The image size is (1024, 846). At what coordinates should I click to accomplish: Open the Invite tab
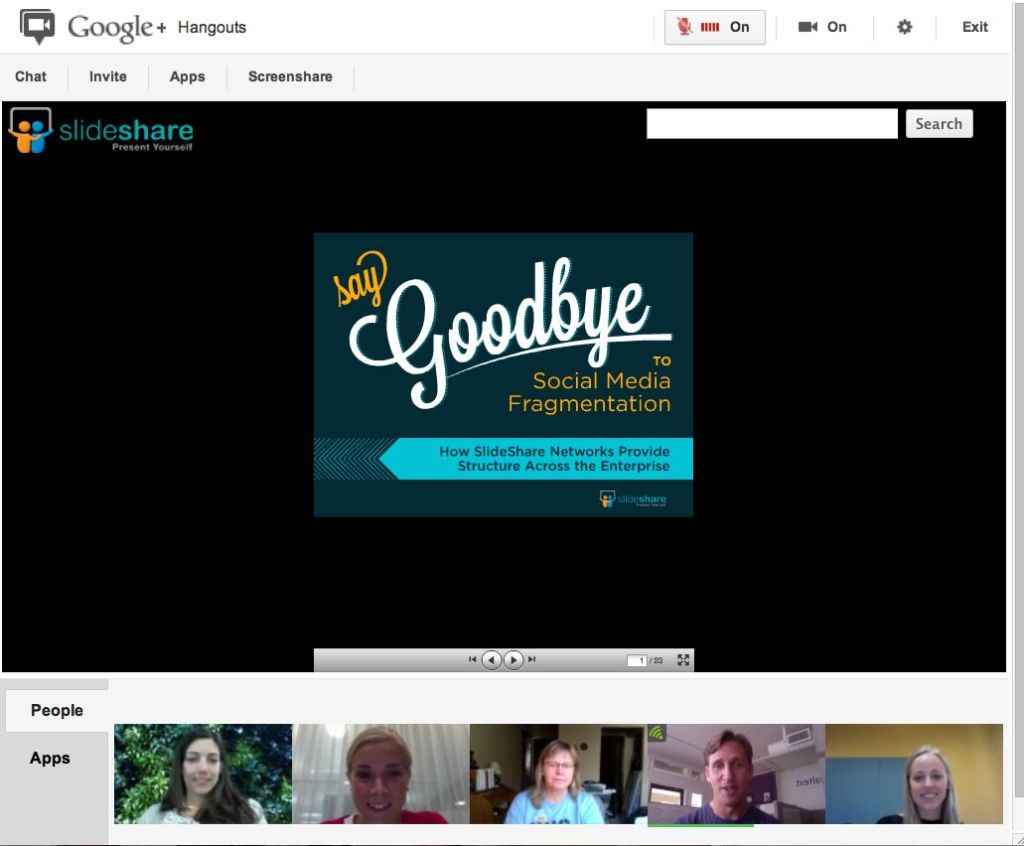108,76
